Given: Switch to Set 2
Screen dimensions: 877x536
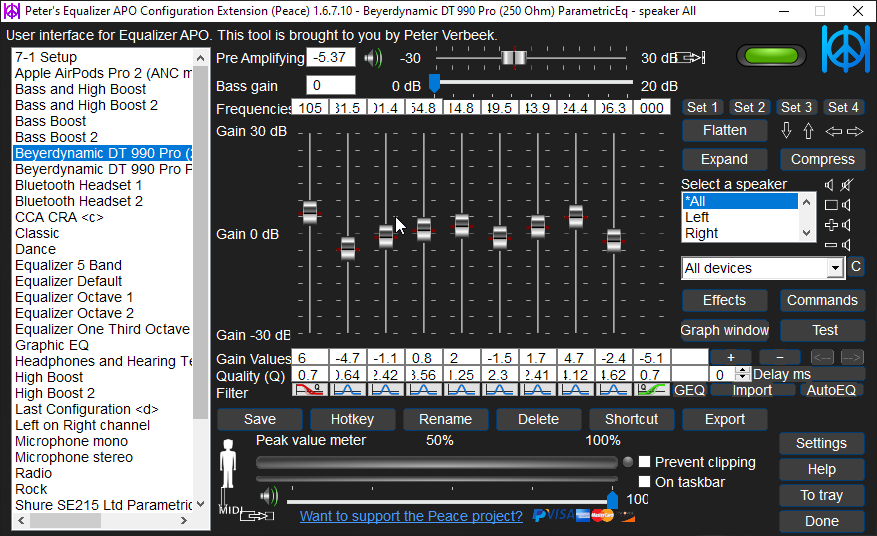Looking at the screenshot, I should click(x=749, y=107).
